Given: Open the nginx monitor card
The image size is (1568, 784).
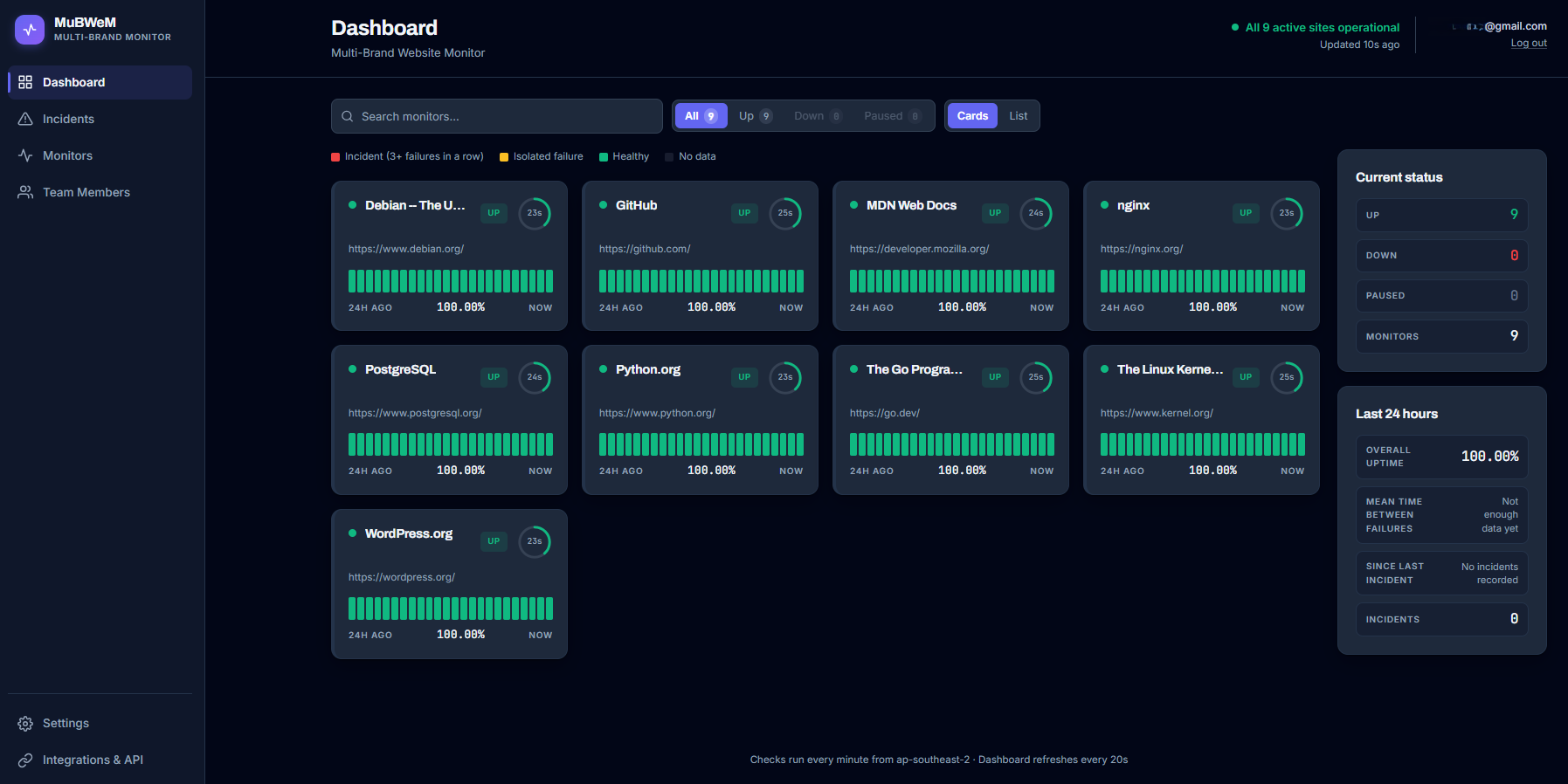Looking at the screenshot, I should pos(1201,256).
